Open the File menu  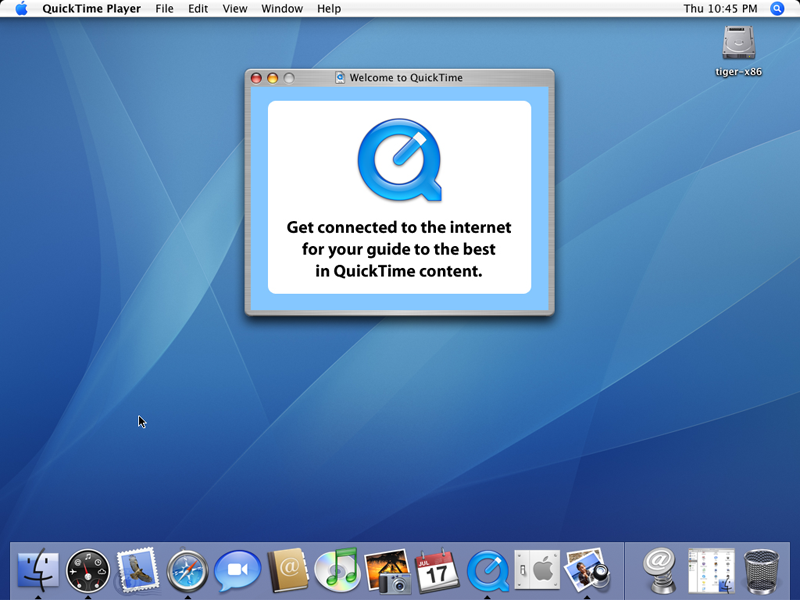click(x=164, y=9)
